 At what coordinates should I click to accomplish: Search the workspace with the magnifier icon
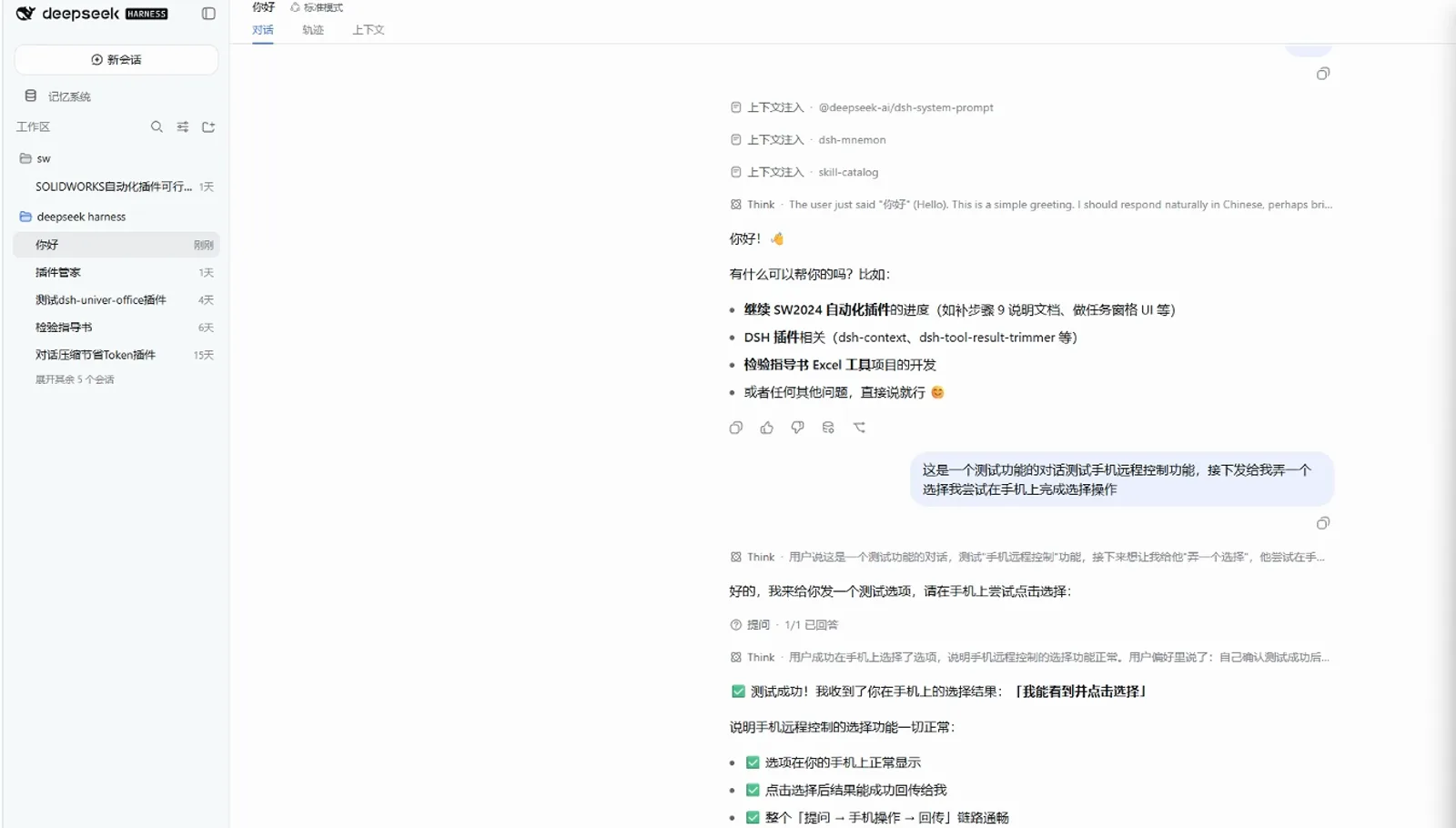point(157,127)
